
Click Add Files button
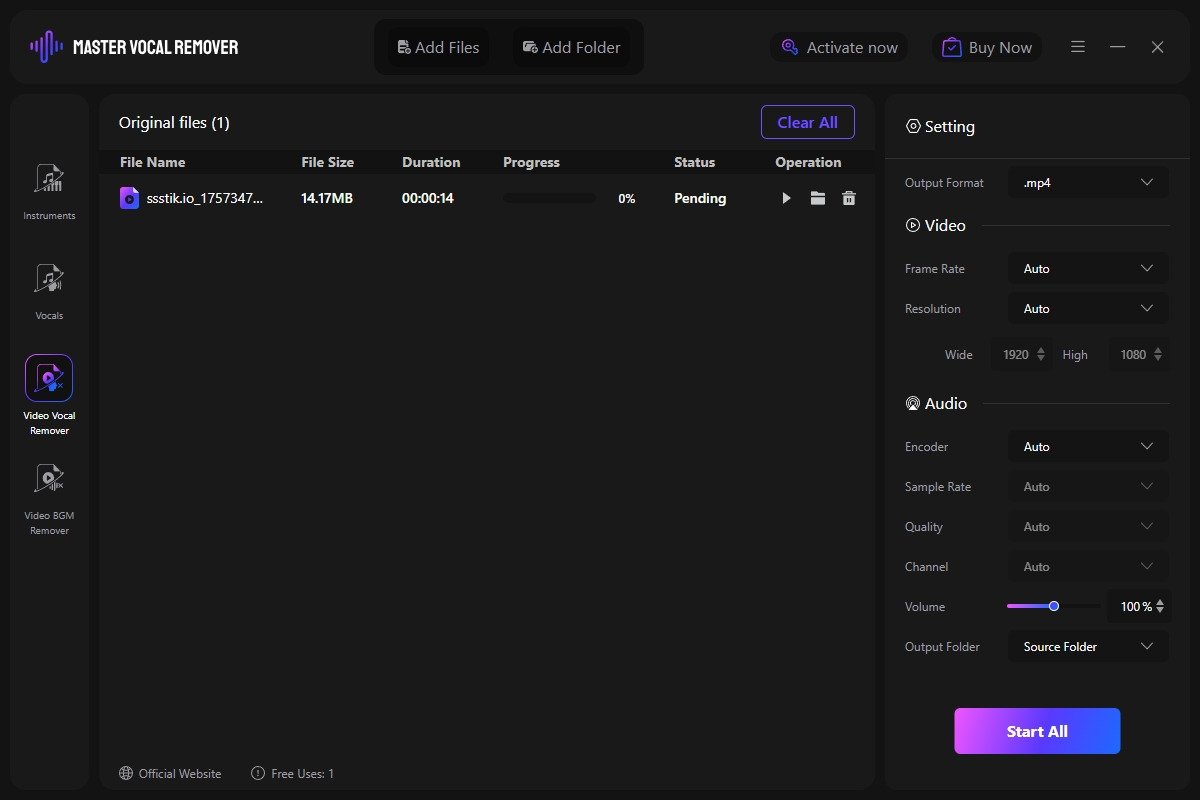pyautogui.click(x=438, y=47)
